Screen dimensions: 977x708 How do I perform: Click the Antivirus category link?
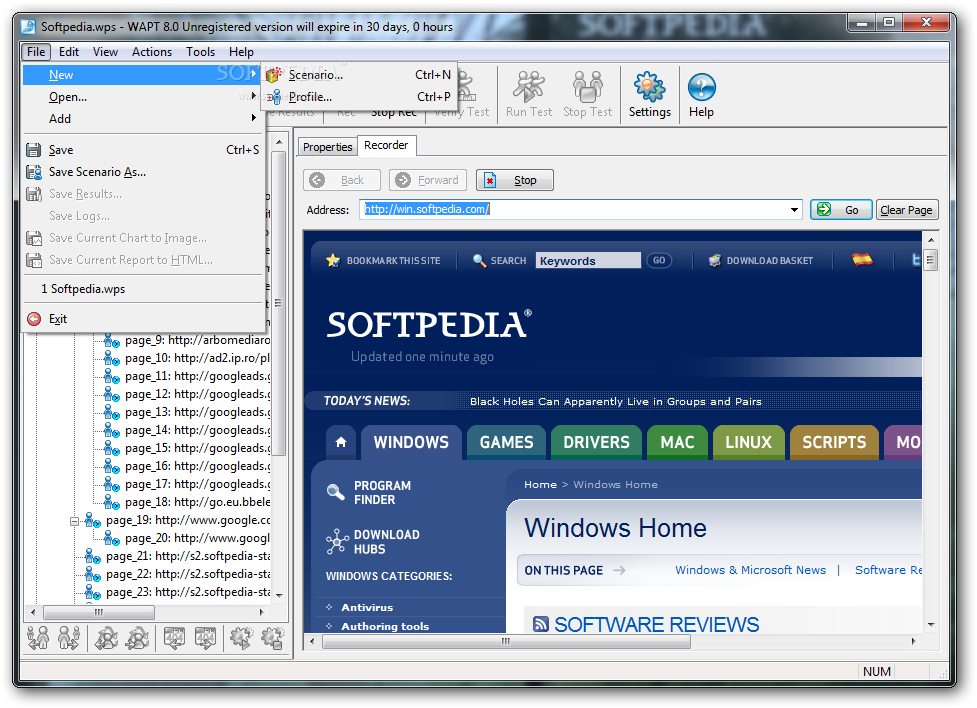(x=367, y=607)
